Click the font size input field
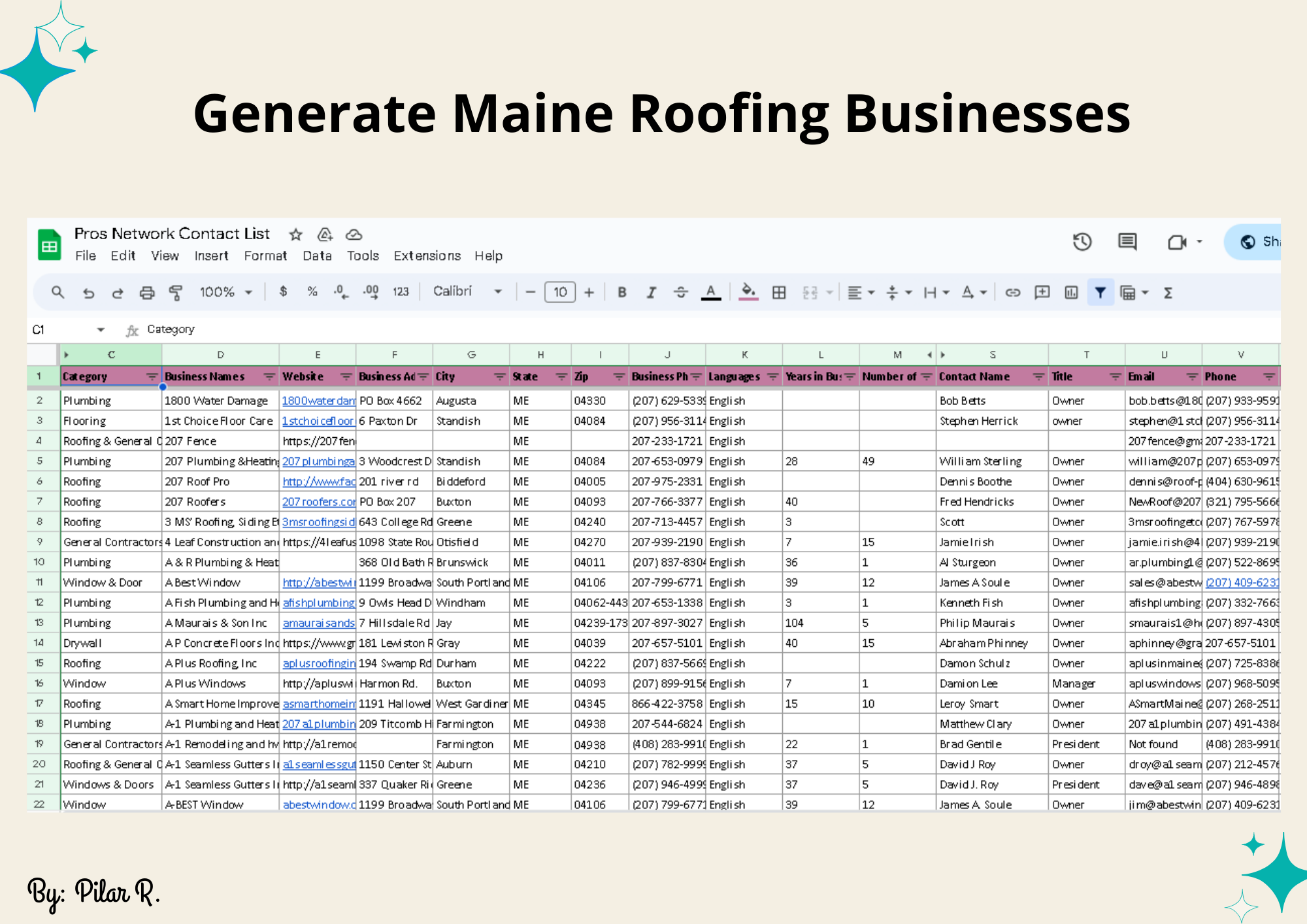 tap(560, 292)
